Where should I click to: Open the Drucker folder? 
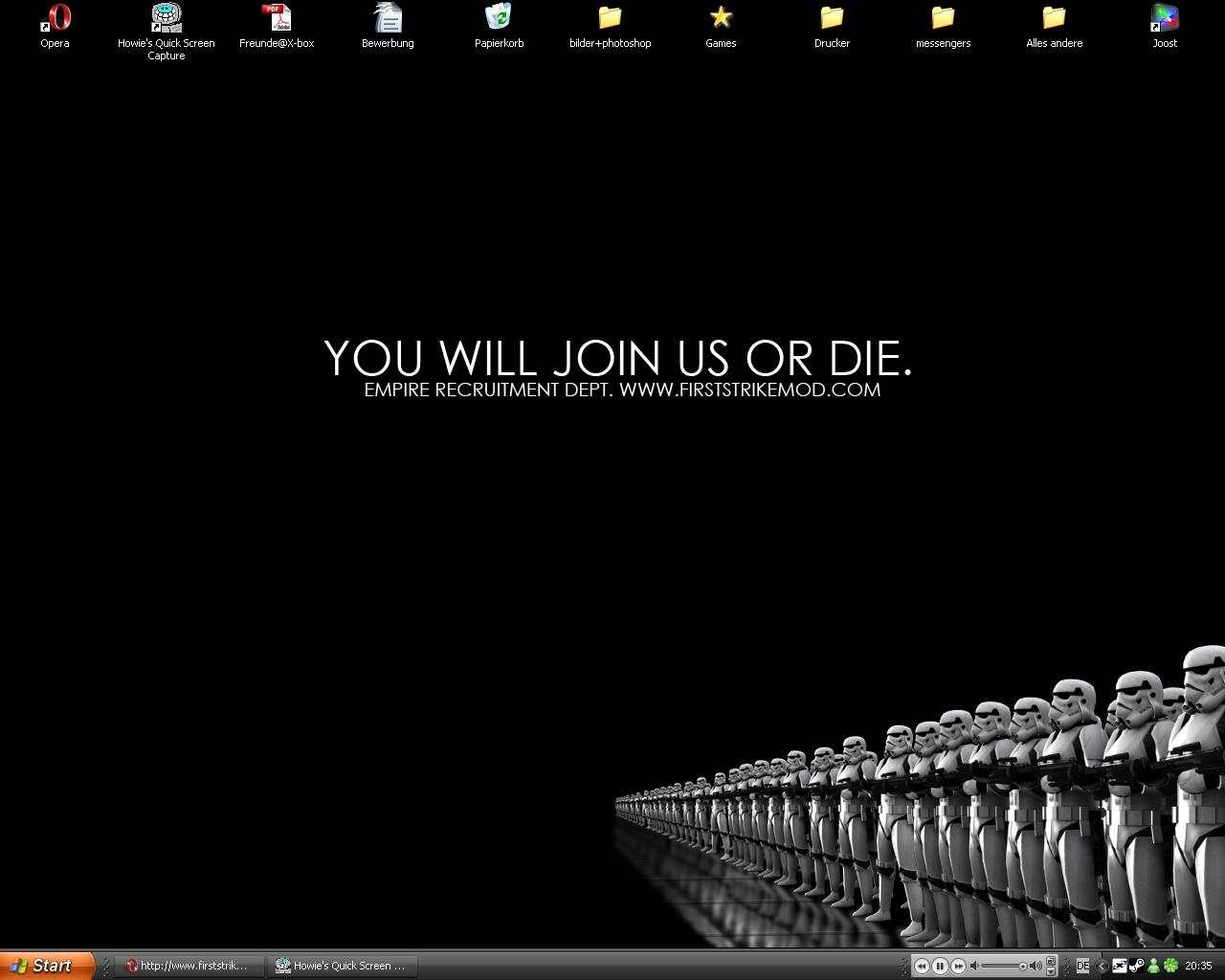point(832,18)
